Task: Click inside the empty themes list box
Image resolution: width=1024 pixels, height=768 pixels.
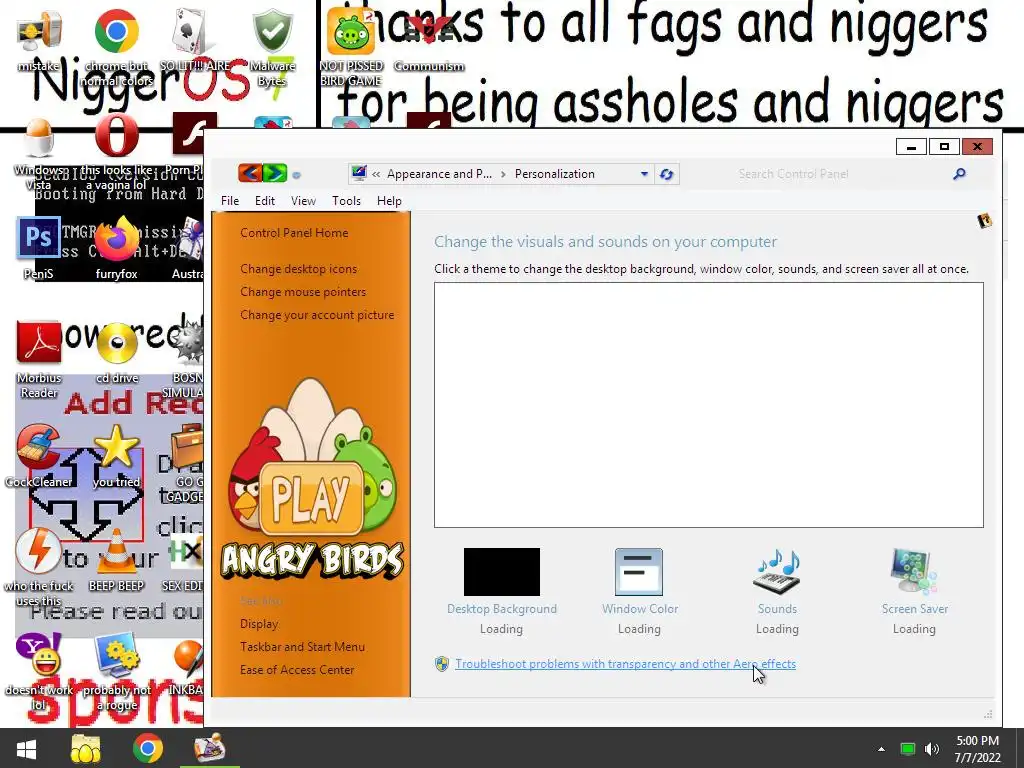Action: pos(709,405)
